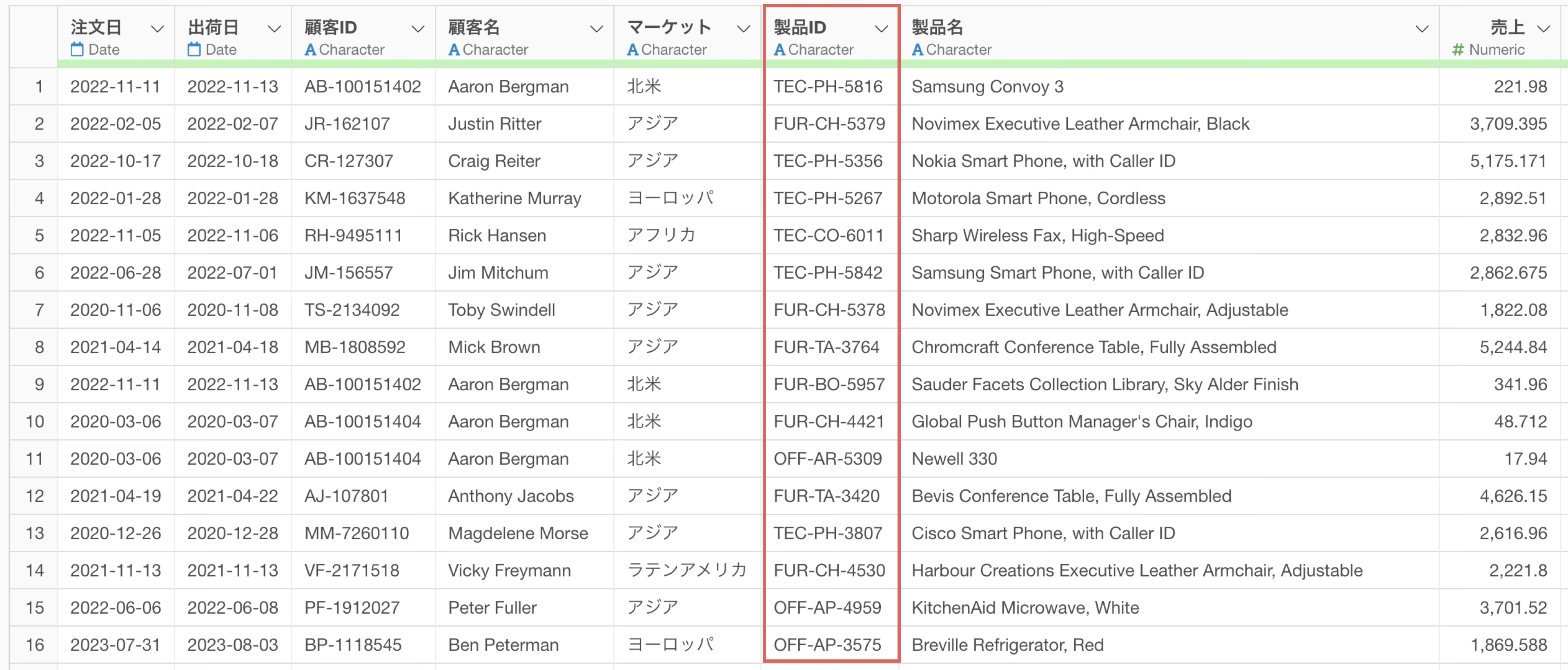The width and height of the screenshot is (1568, 670).
Task: Click the calendar Date icon under 出荷日
Action: click(194, 49)
